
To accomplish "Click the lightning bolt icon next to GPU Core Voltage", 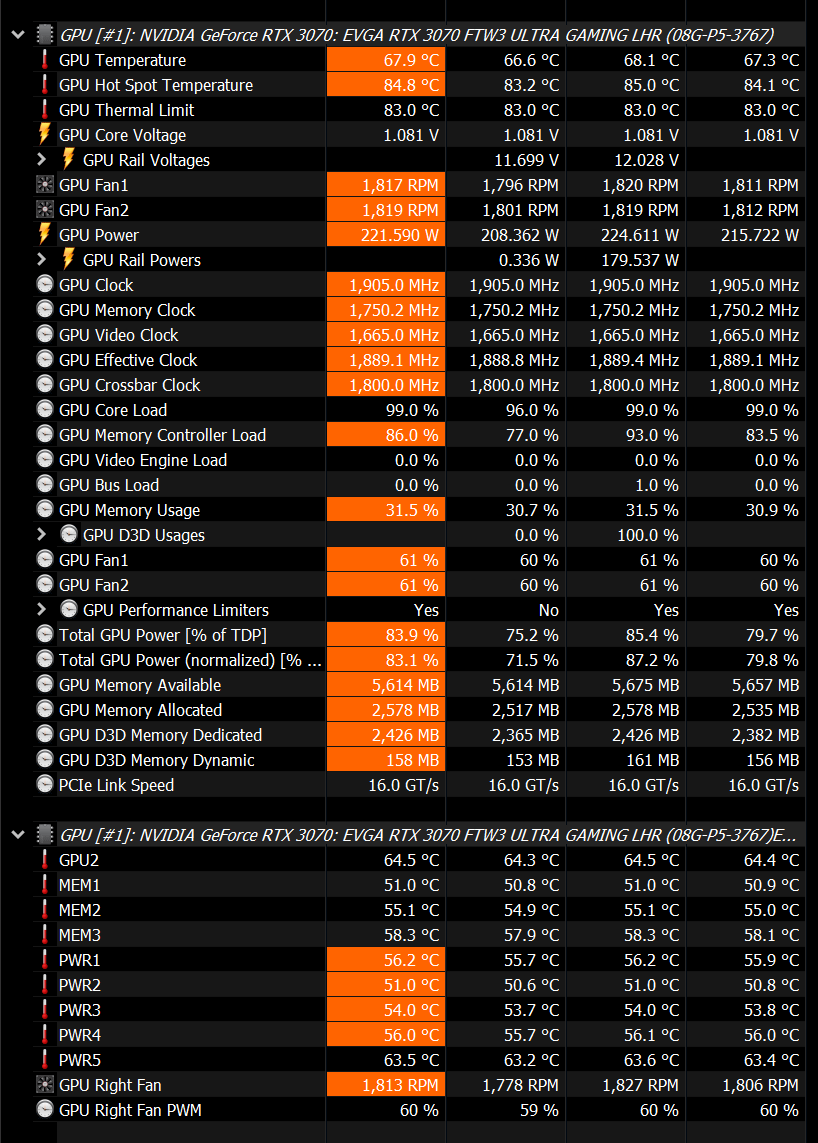I will click(45, 135).
